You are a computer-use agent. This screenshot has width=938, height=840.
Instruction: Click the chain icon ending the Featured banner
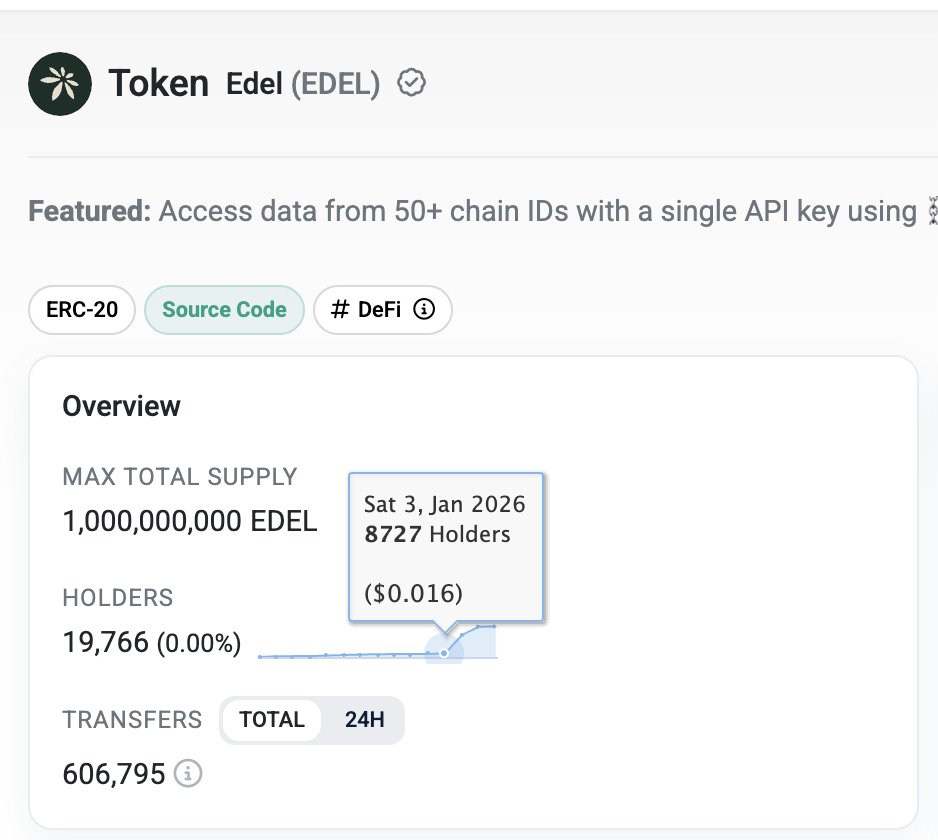[933, 212]
